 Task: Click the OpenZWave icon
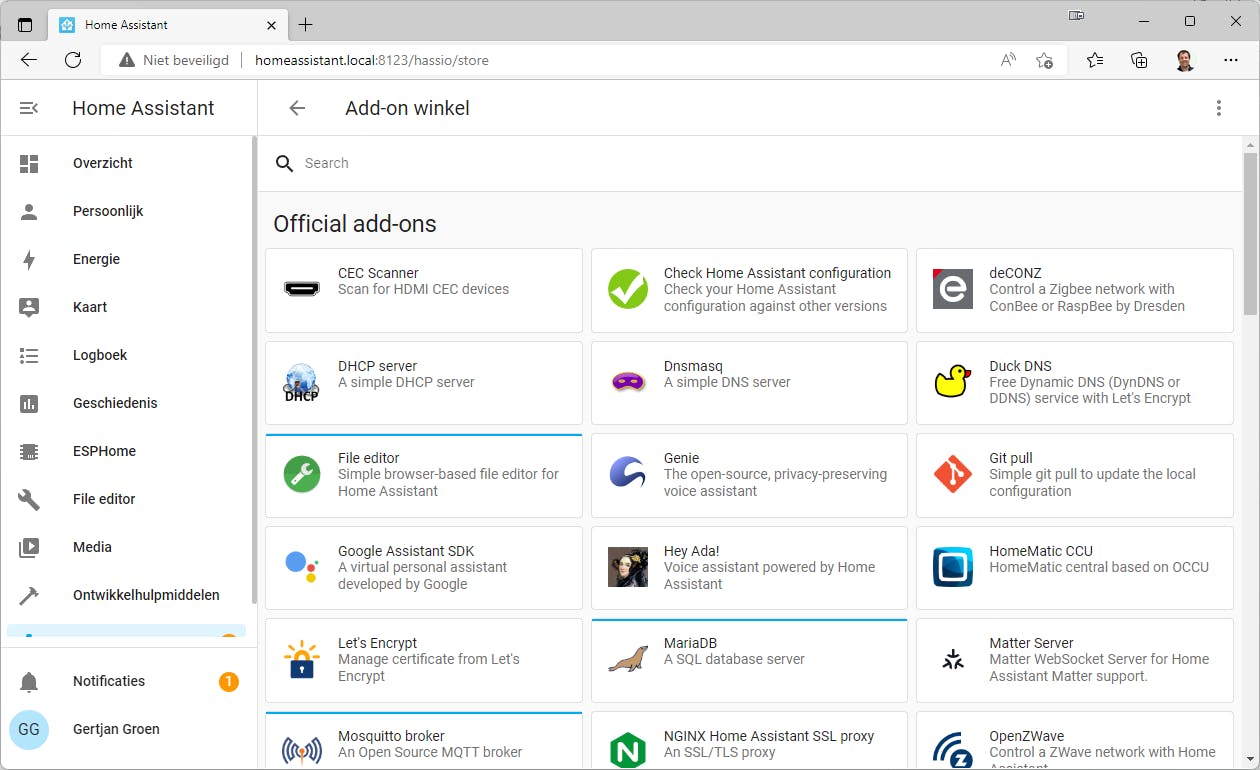click(953, 750)
